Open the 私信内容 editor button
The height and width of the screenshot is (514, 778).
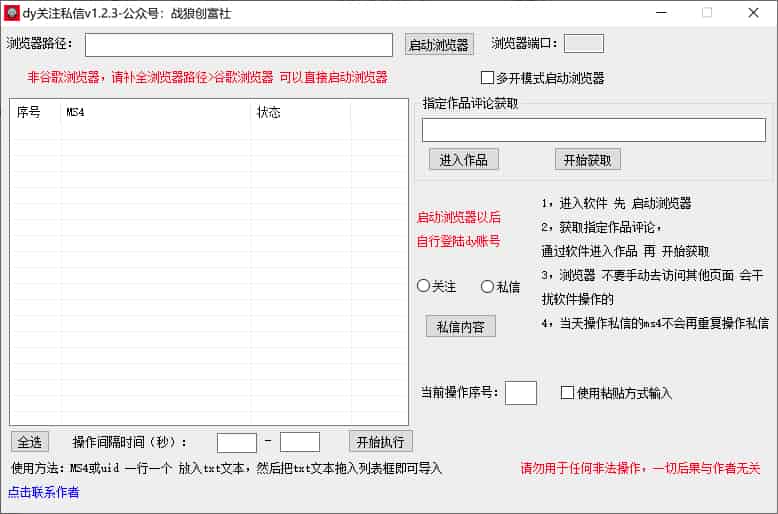pos(460,326)
